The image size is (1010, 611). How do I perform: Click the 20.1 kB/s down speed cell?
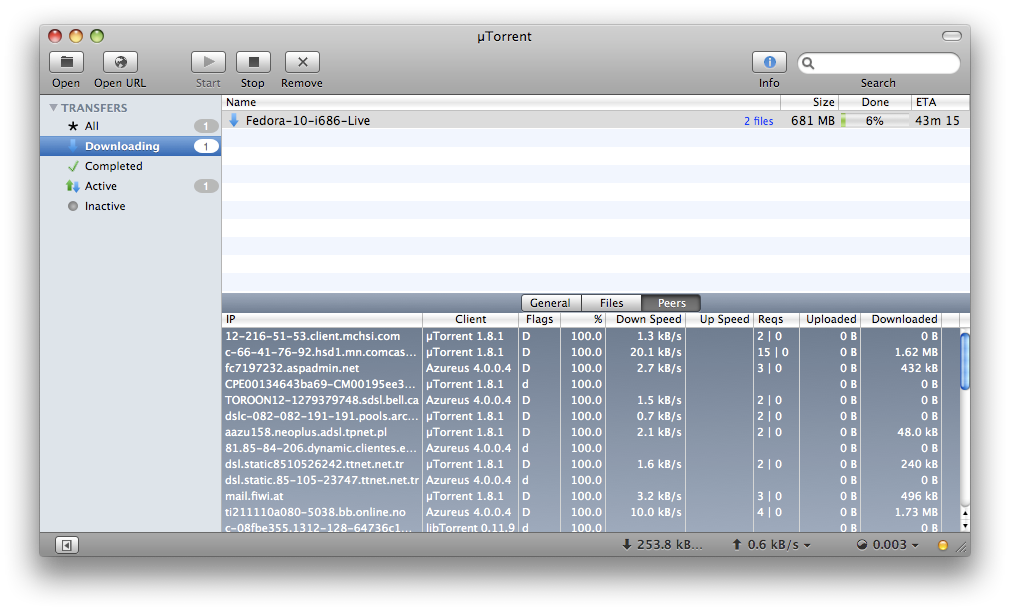point(656,352)
